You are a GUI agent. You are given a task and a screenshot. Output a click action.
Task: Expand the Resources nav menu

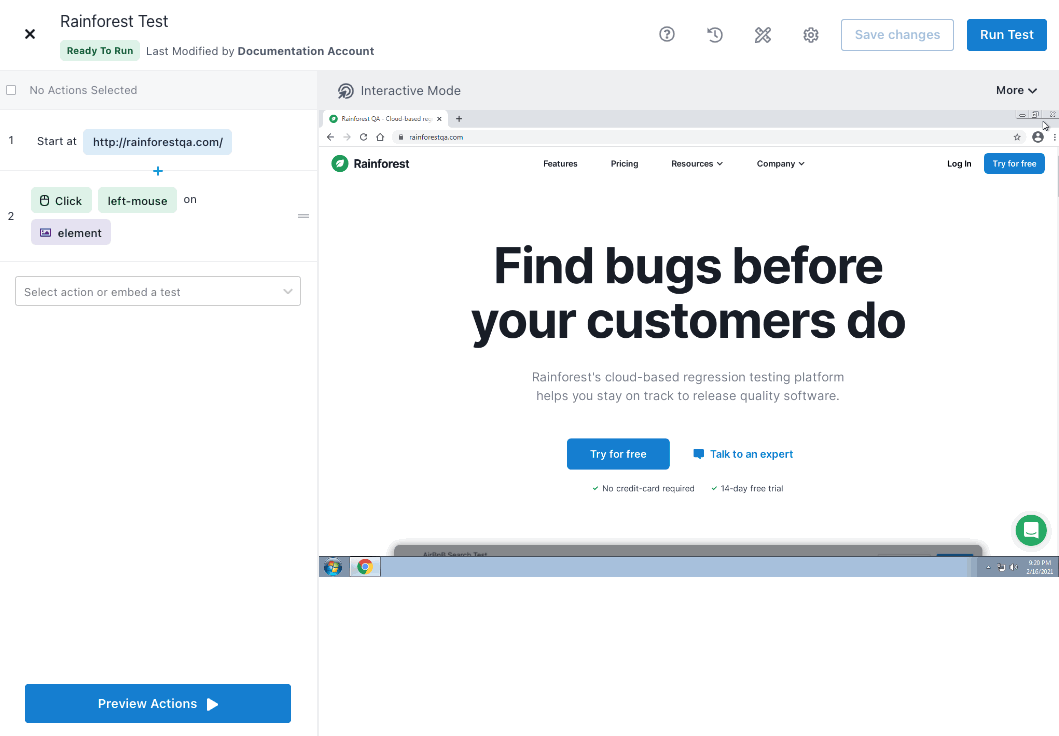click(696, 163)
